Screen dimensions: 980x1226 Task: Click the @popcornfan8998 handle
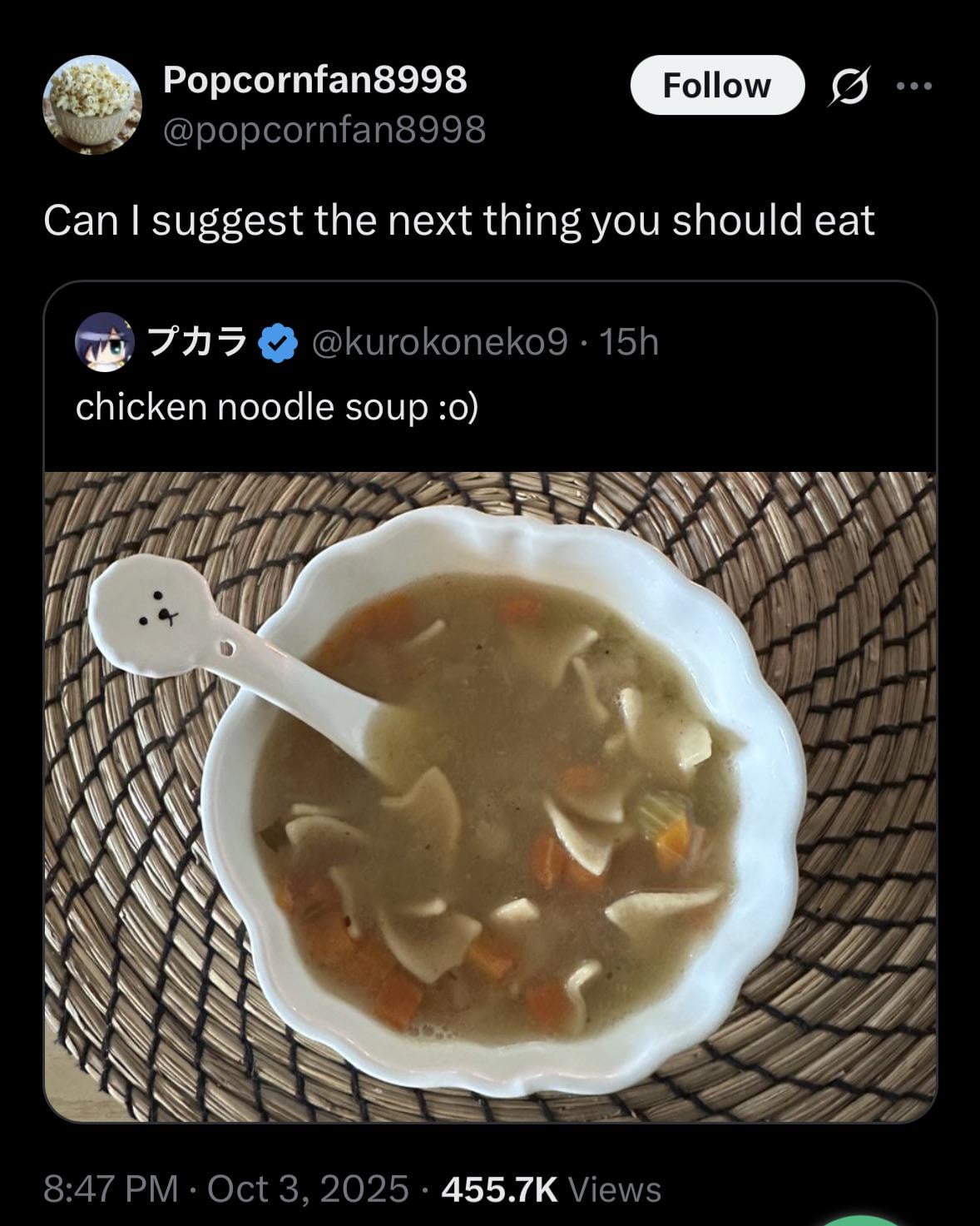324,129
